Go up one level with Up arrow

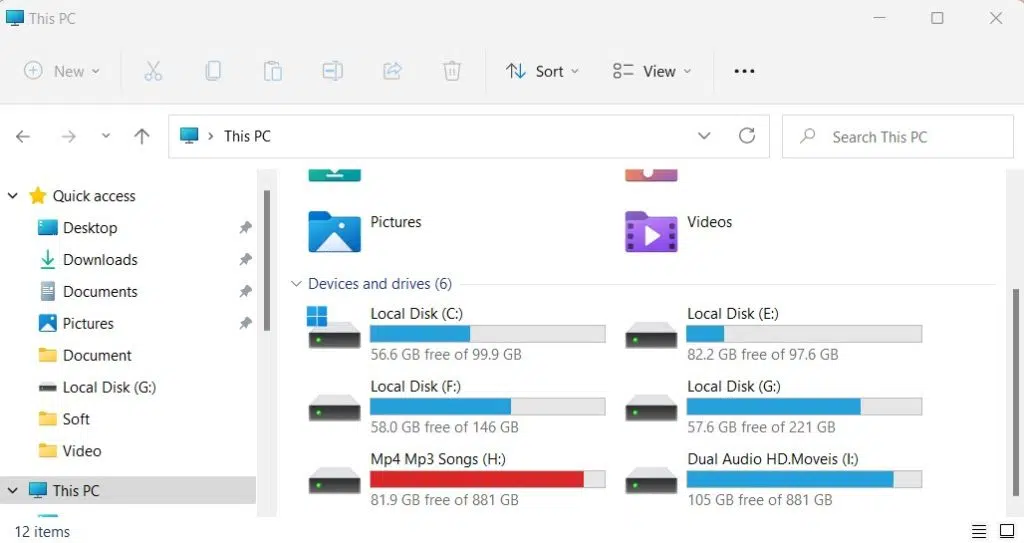(142, 137)
